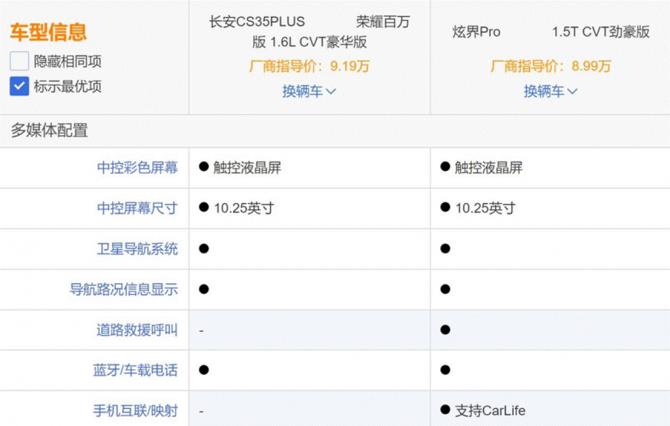Click the 炫界Pro model name
This screenshot has height=426, width=670.
[476, 32]
